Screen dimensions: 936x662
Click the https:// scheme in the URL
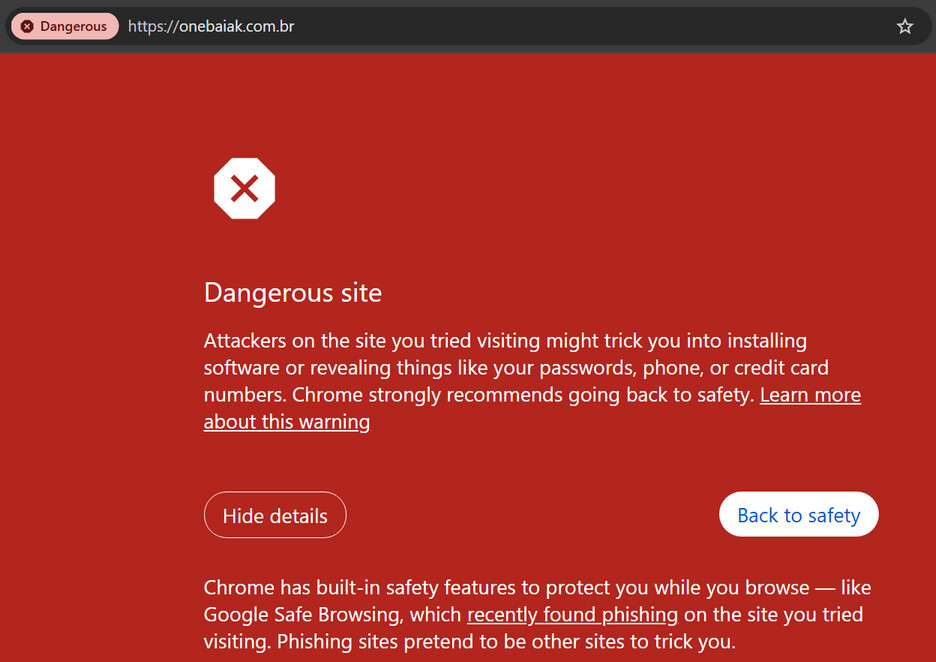(152, 27)
